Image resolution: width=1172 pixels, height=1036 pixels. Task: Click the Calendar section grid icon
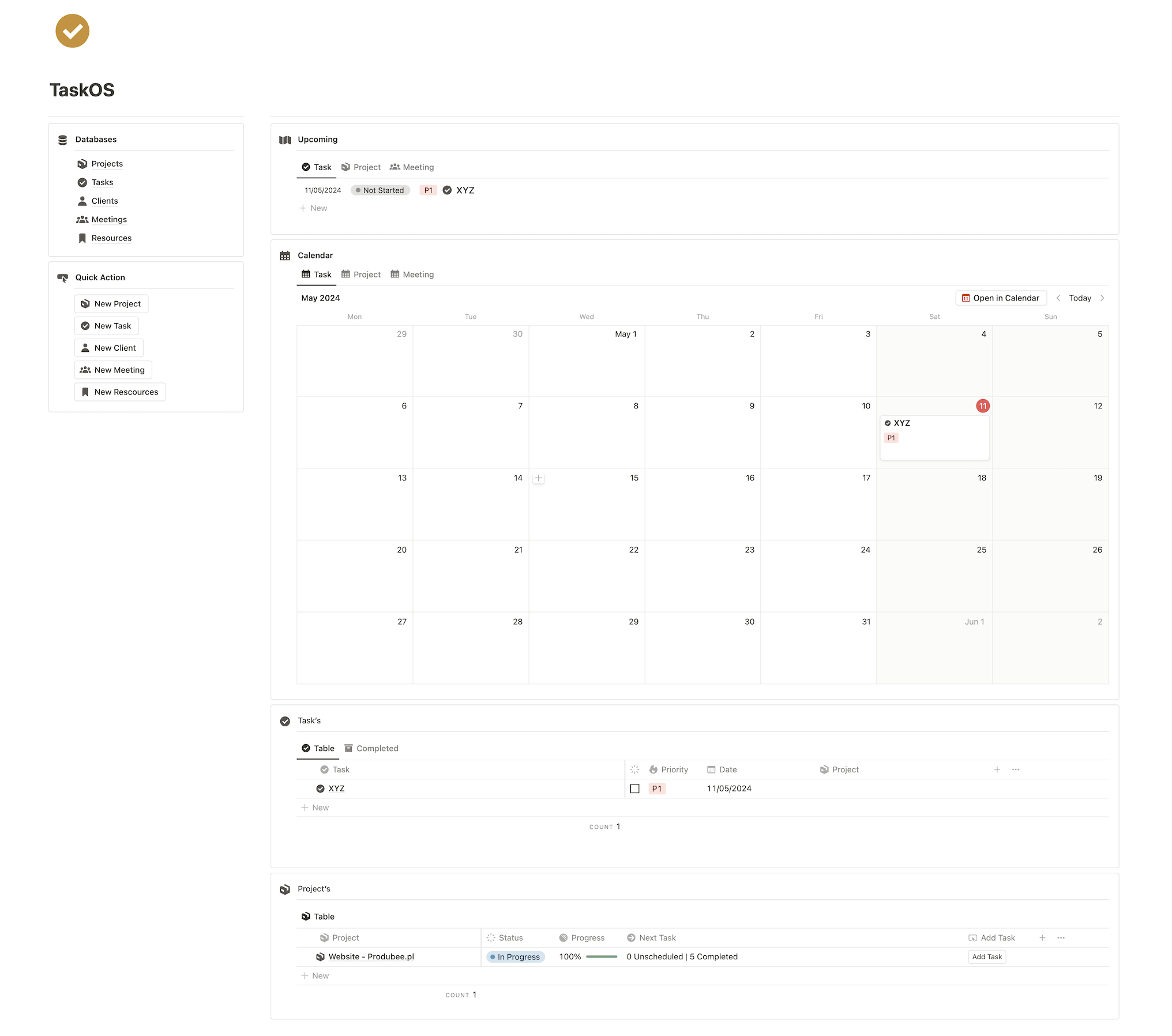(x=285, y=256)
